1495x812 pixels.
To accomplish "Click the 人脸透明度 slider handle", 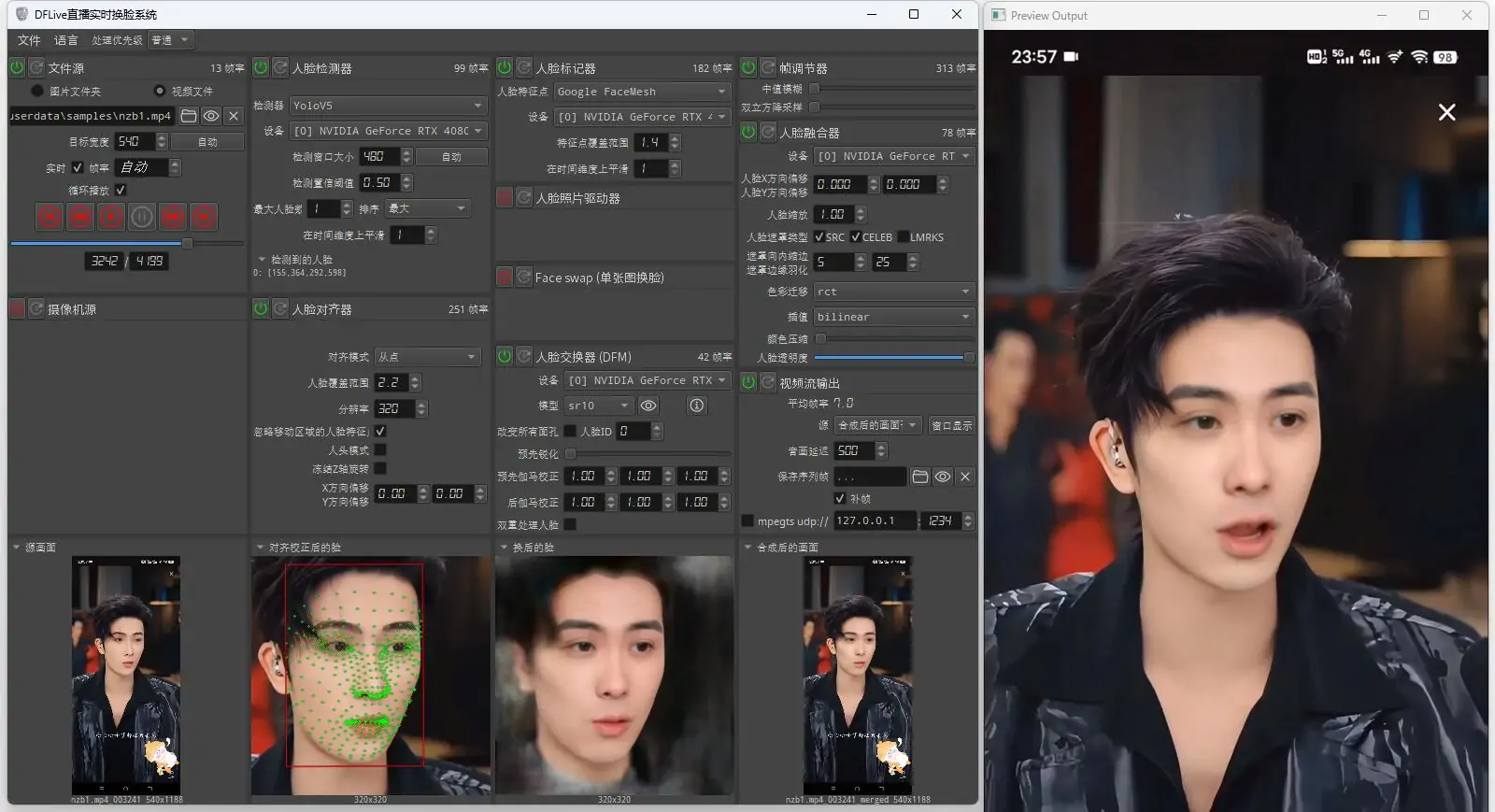I will [x=969, y=357].
